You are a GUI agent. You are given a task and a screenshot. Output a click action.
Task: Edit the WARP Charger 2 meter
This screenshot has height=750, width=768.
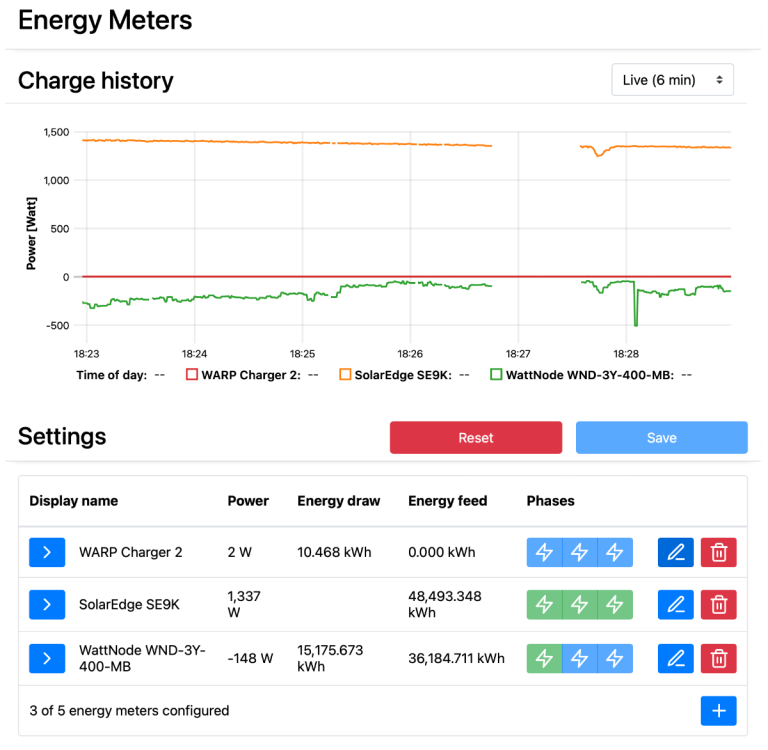pos(676,552)
